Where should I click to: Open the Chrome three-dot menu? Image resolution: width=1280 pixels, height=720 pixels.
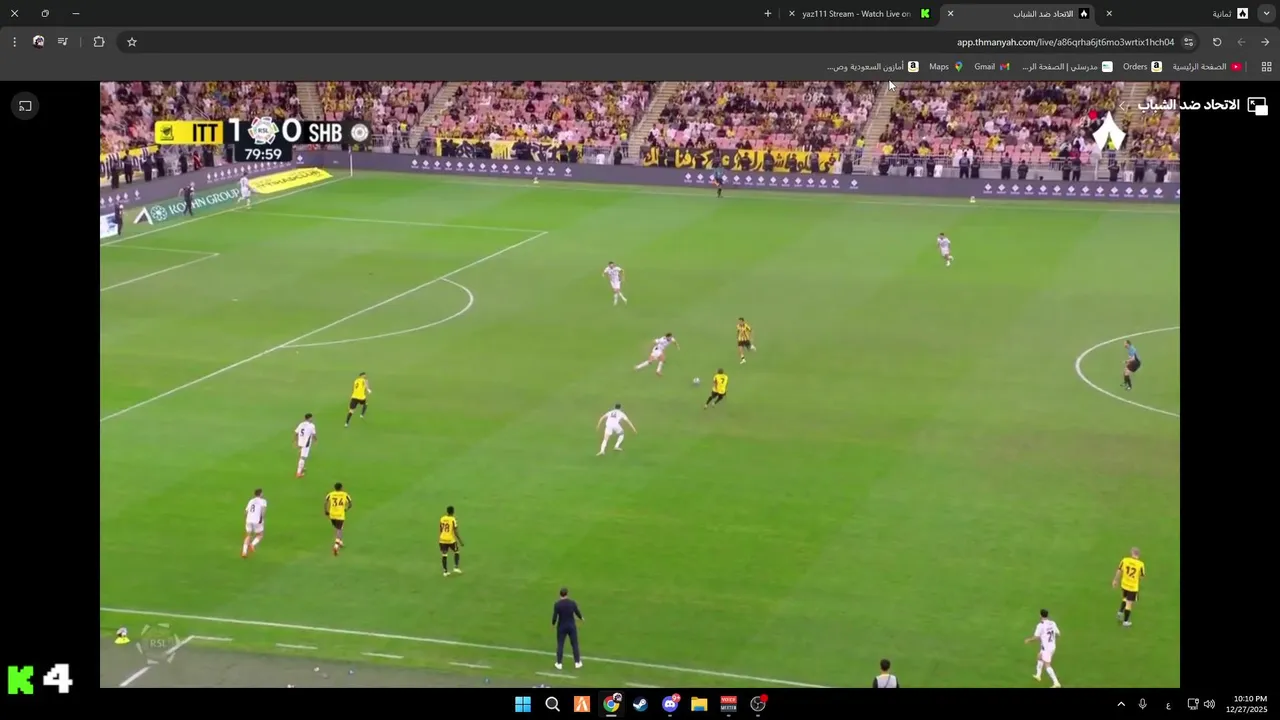(x=14, y=42)
